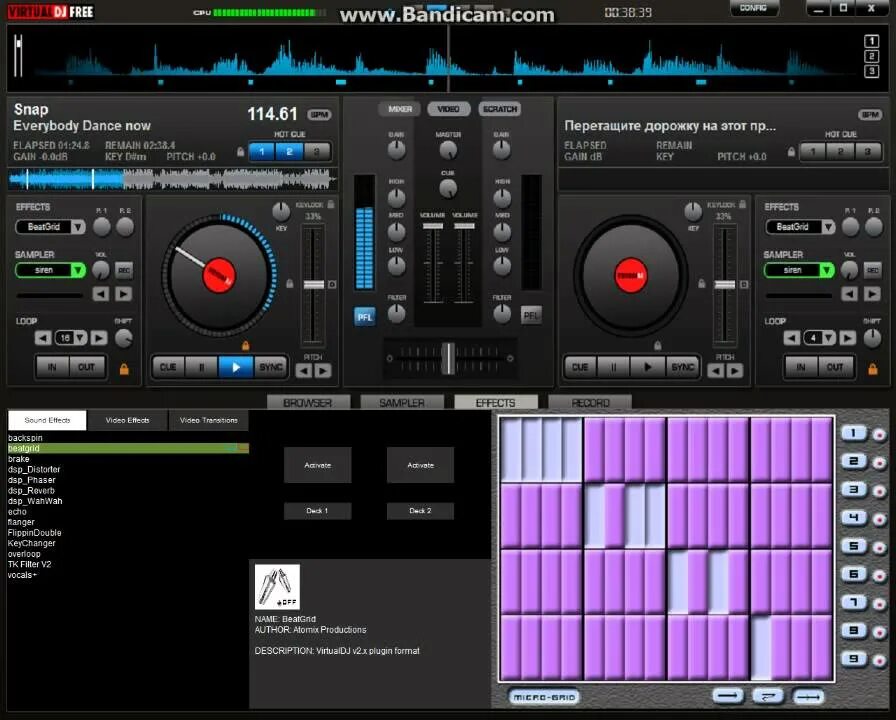Screen dimensions: 896x720
Task: Click CUE on right deck
Action: pyautogui.click(x=580, y=367)
